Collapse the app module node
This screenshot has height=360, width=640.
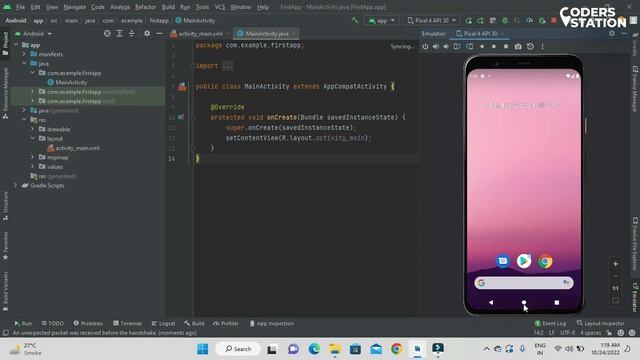tap(16, 45)
